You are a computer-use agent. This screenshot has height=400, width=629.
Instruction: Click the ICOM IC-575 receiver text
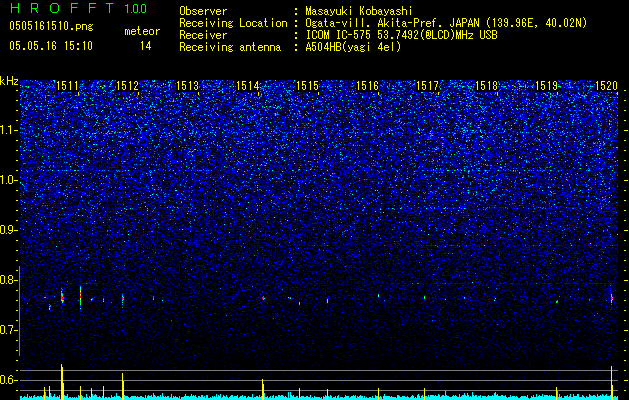[x=401, y=35]
